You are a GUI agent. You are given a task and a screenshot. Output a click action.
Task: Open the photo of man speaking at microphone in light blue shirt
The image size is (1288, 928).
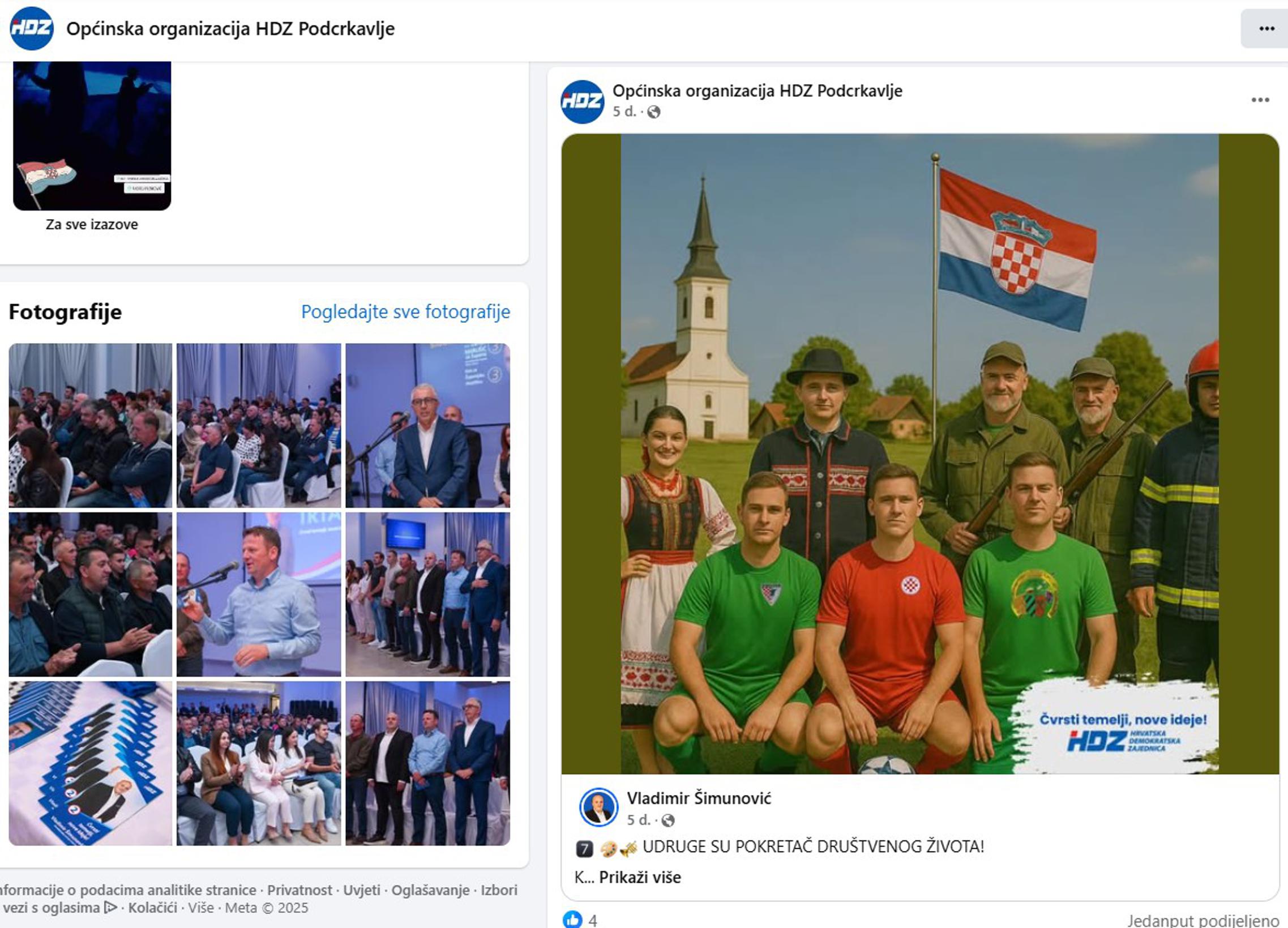click(x=259, y=595)
